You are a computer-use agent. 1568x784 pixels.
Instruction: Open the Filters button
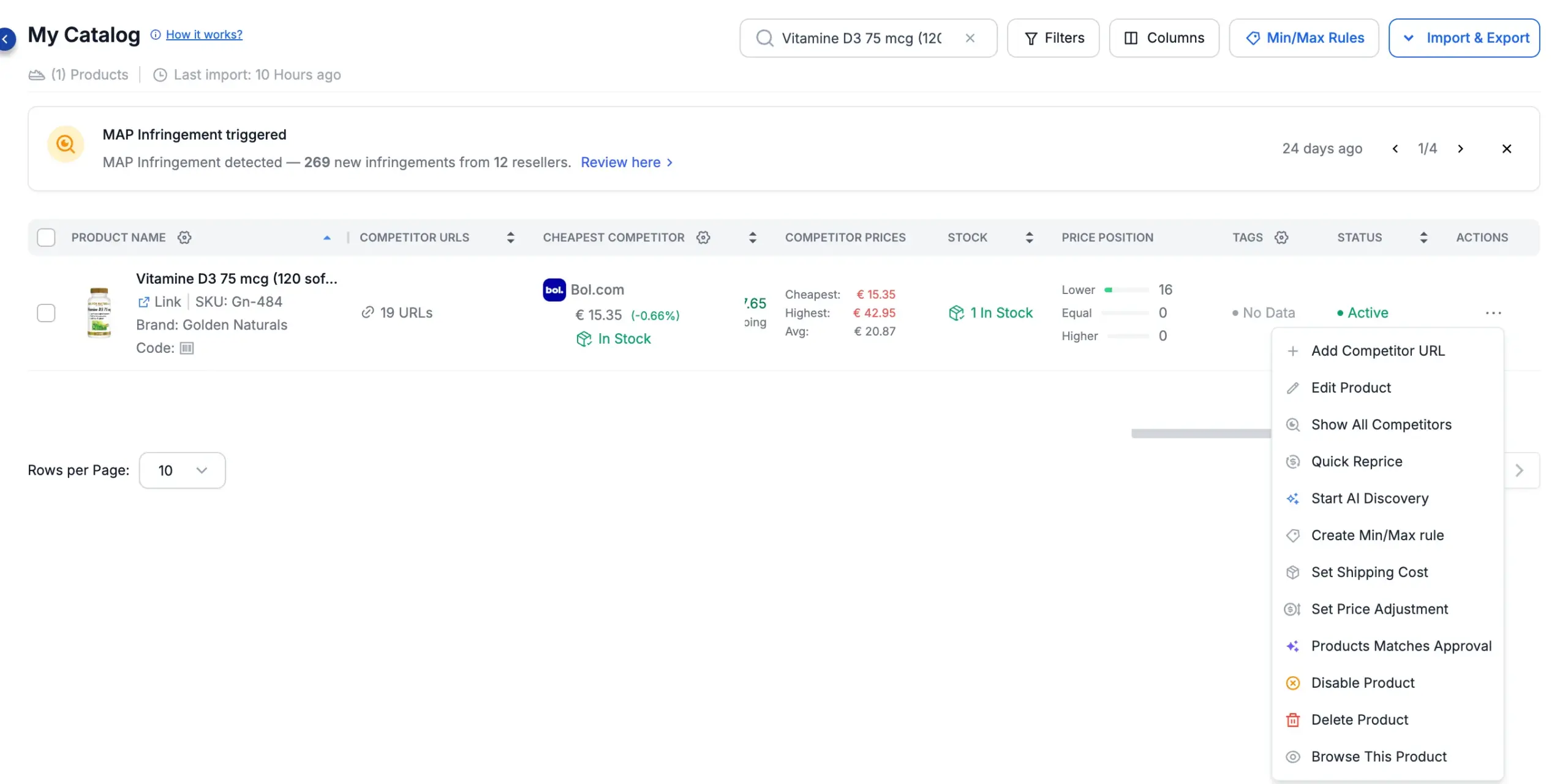(x=1053, y=38)
